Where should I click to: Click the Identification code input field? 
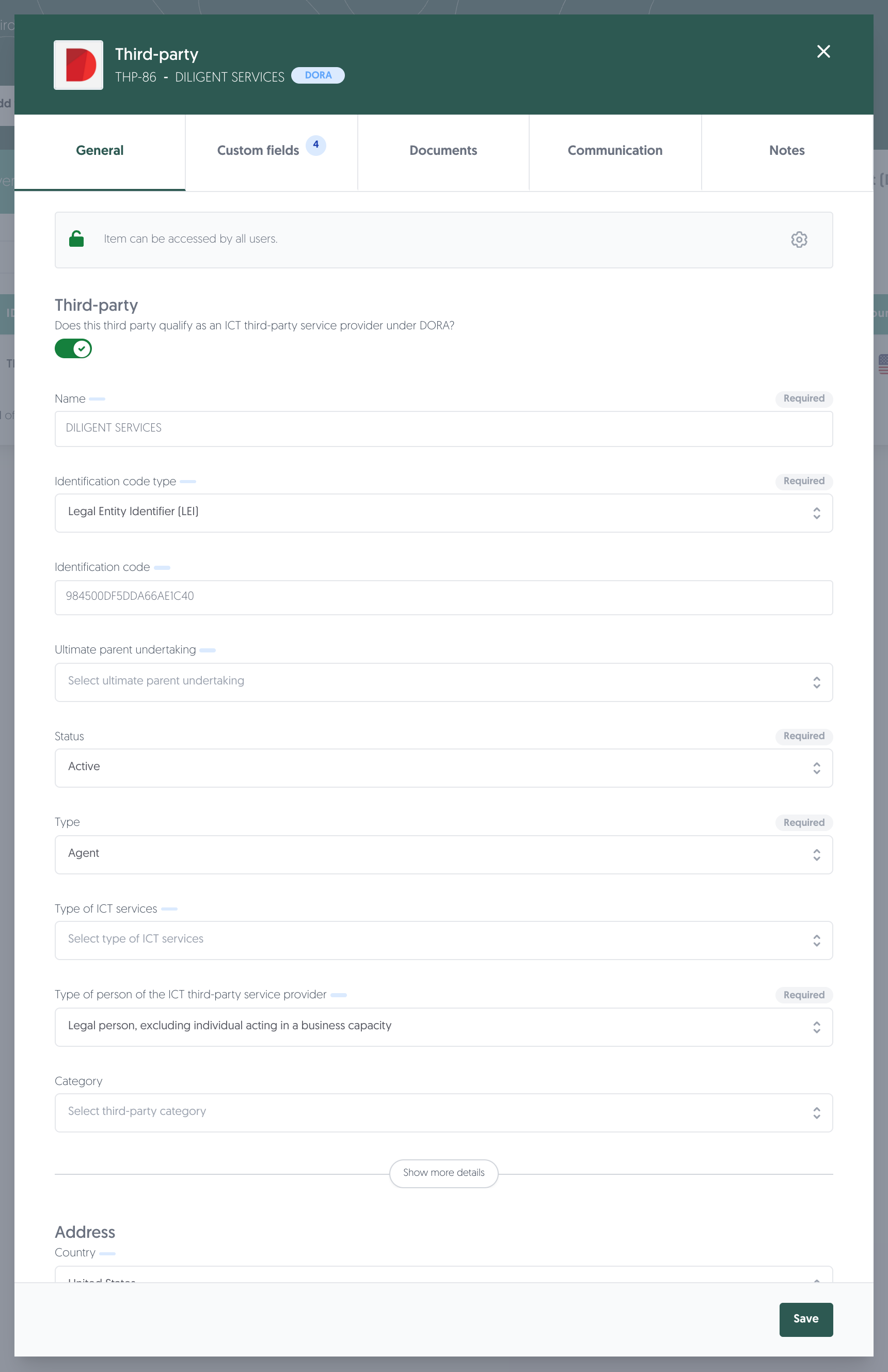click(x=443, y=597)
